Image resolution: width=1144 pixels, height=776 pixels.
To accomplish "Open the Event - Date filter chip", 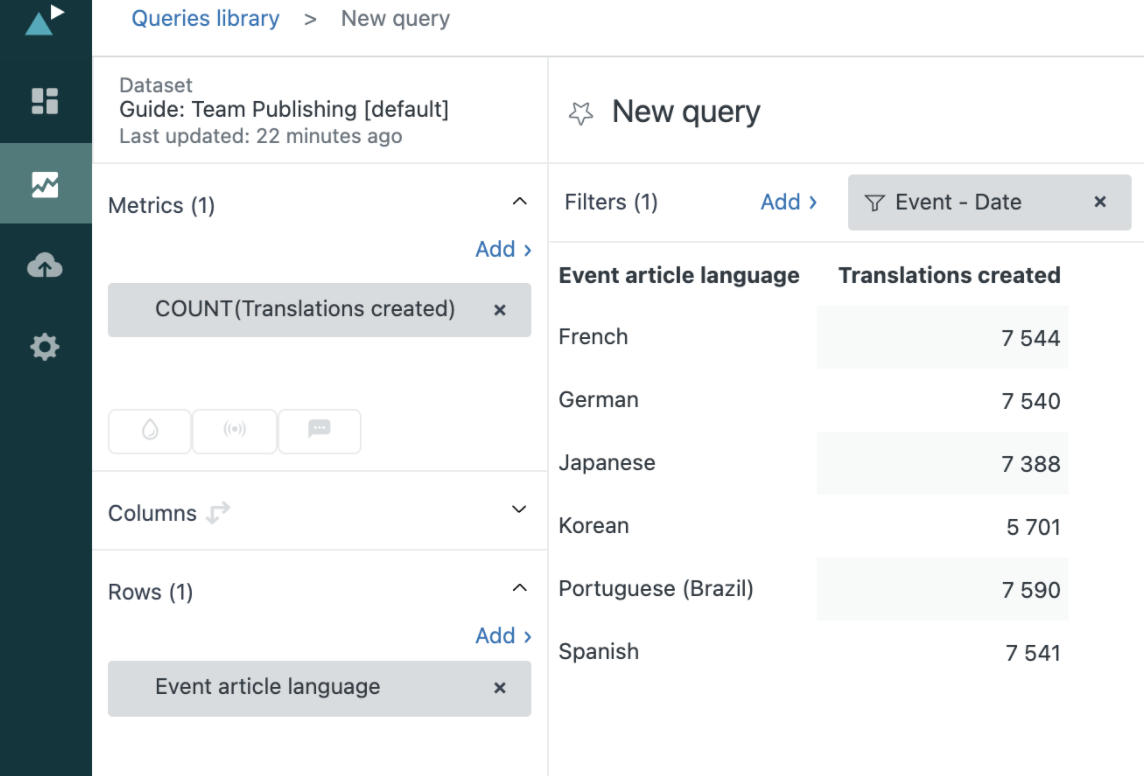I will click(989, 203).
